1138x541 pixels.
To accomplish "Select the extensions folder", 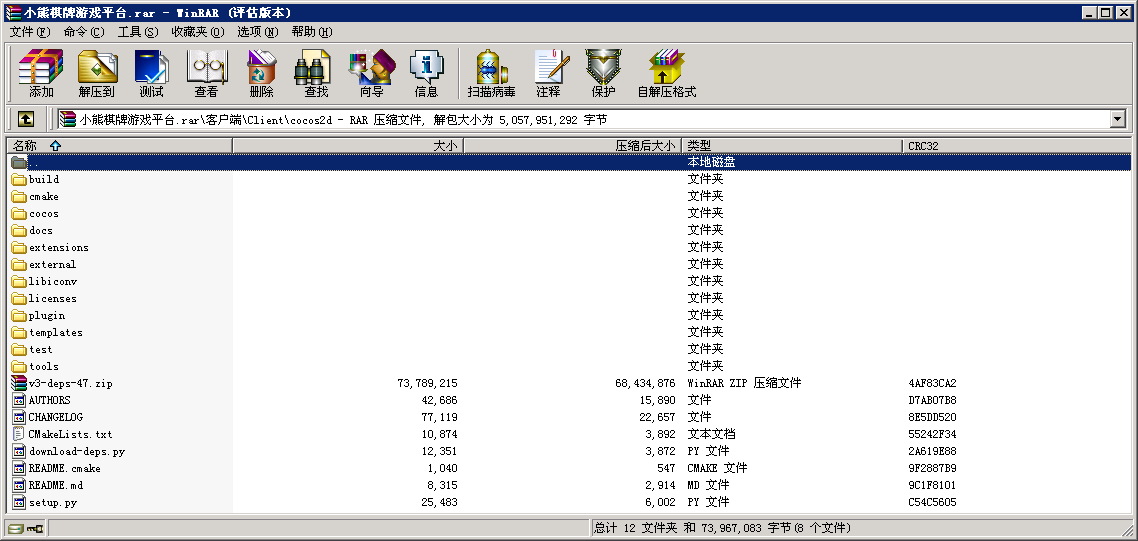I will (58, 248).
